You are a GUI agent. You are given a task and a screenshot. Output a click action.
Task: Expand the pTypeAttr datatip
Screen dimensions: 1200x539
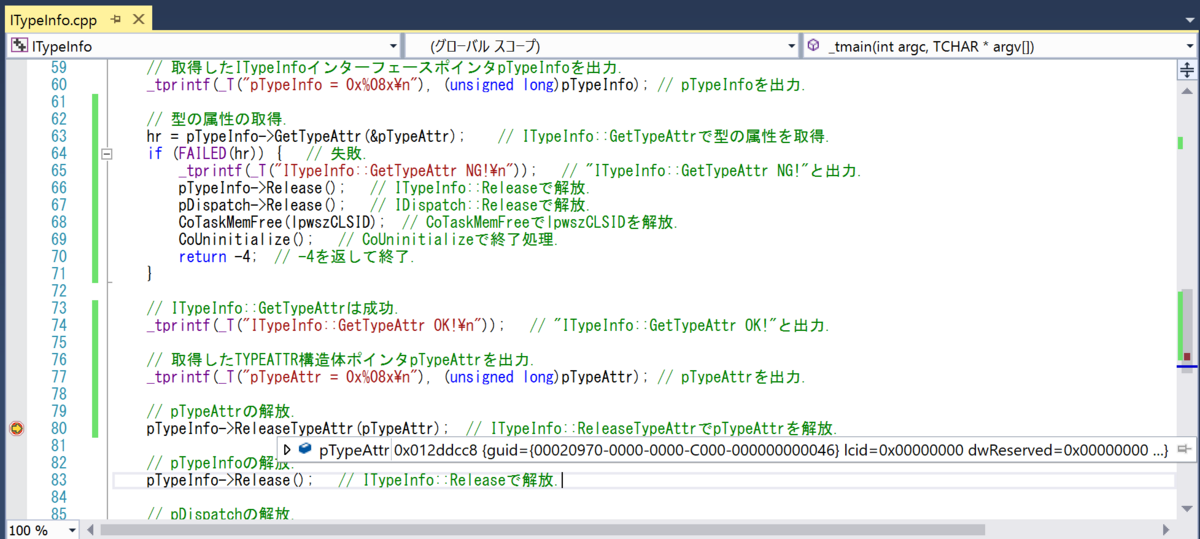[x=287, y=451]
